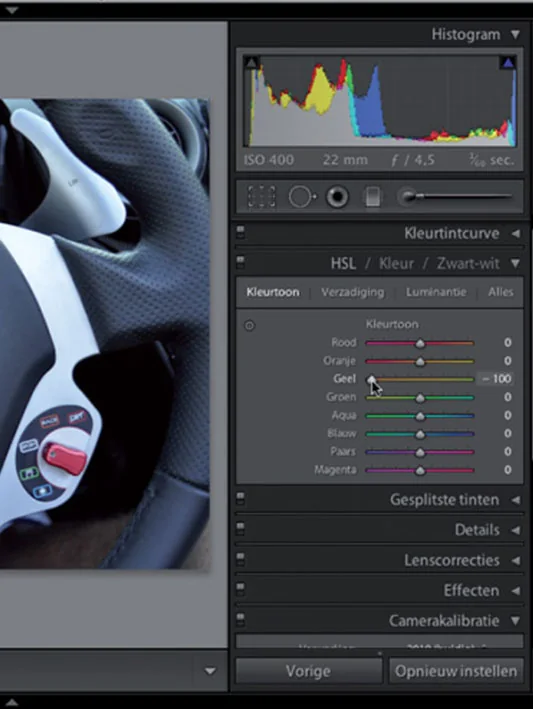Click the Geel hue slider handle
Image resolution: width=533 pixels, height=709 pixels.
coord(371,380)
